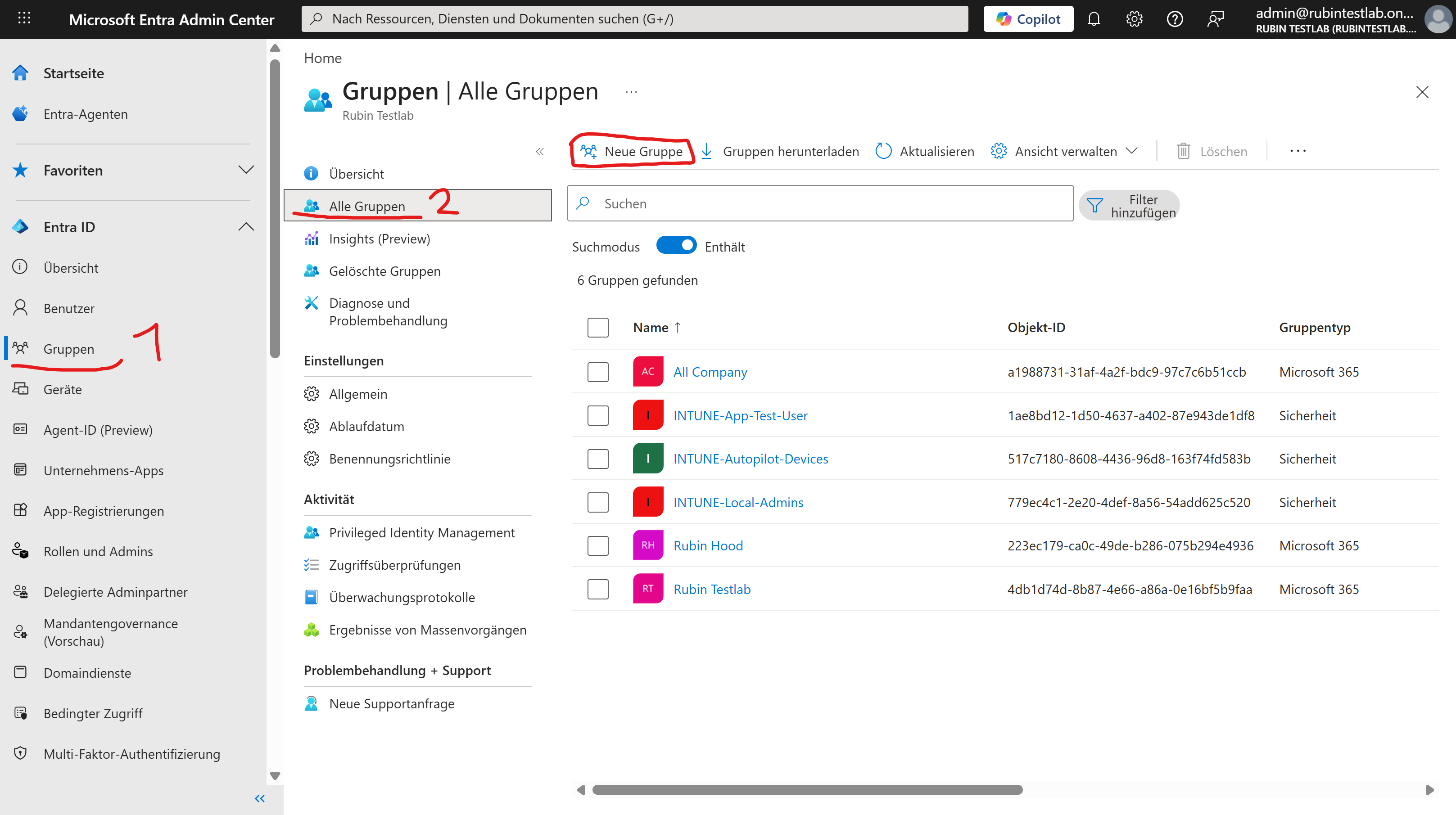Image resolution: width=1456 pixels, height=815 pixels.
Task: Expand the Favoriten section chevron
Action: tap(246, 170)
